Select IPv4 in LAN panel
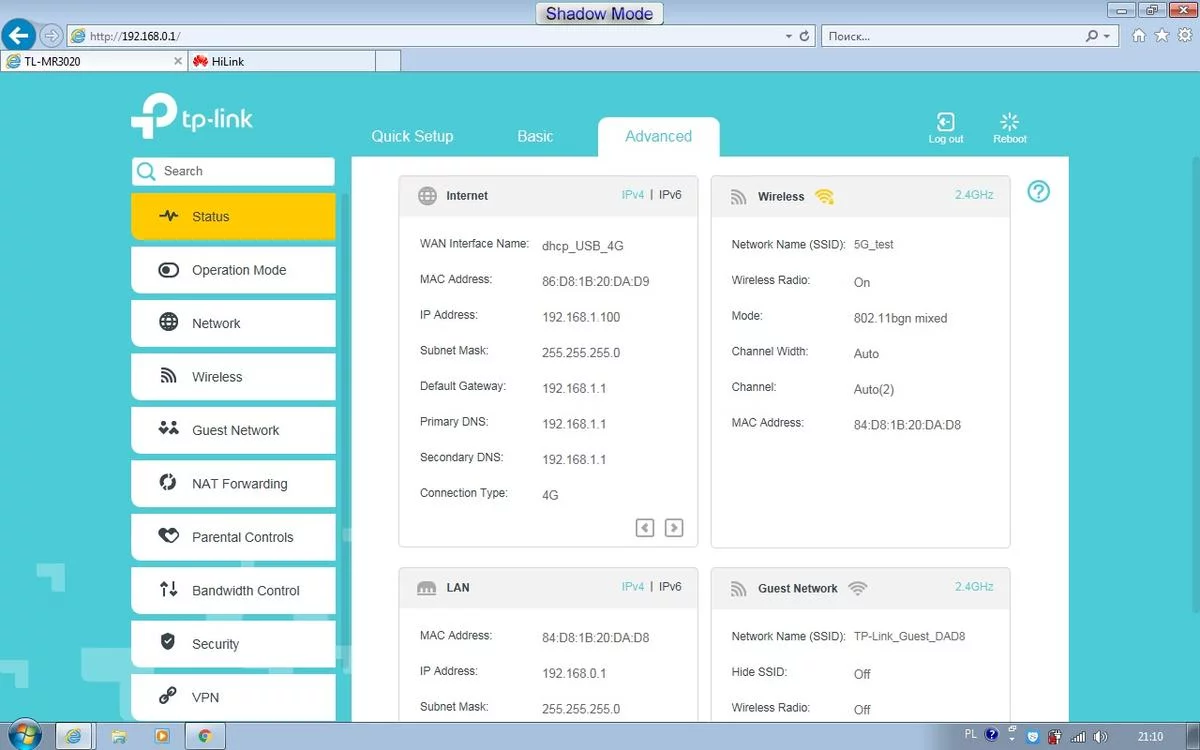 [633, 587]
